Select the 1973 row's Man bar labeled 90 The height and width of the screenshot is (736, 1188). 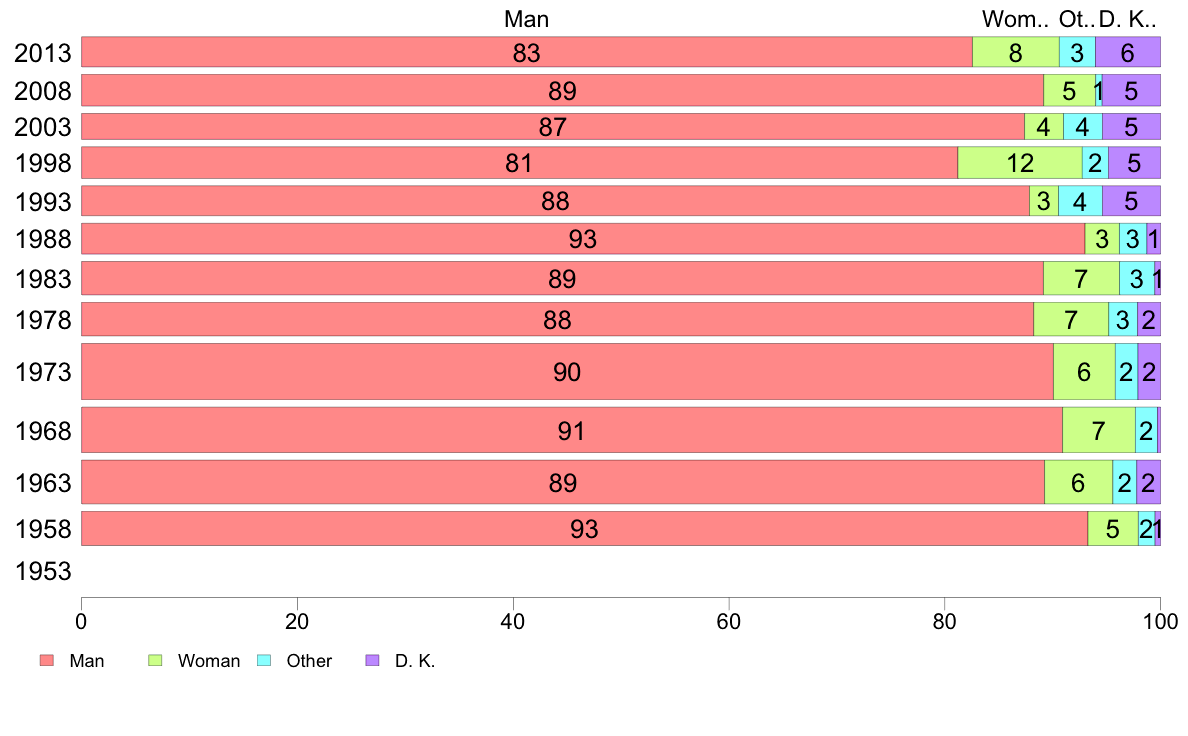[x=567, y=371]
